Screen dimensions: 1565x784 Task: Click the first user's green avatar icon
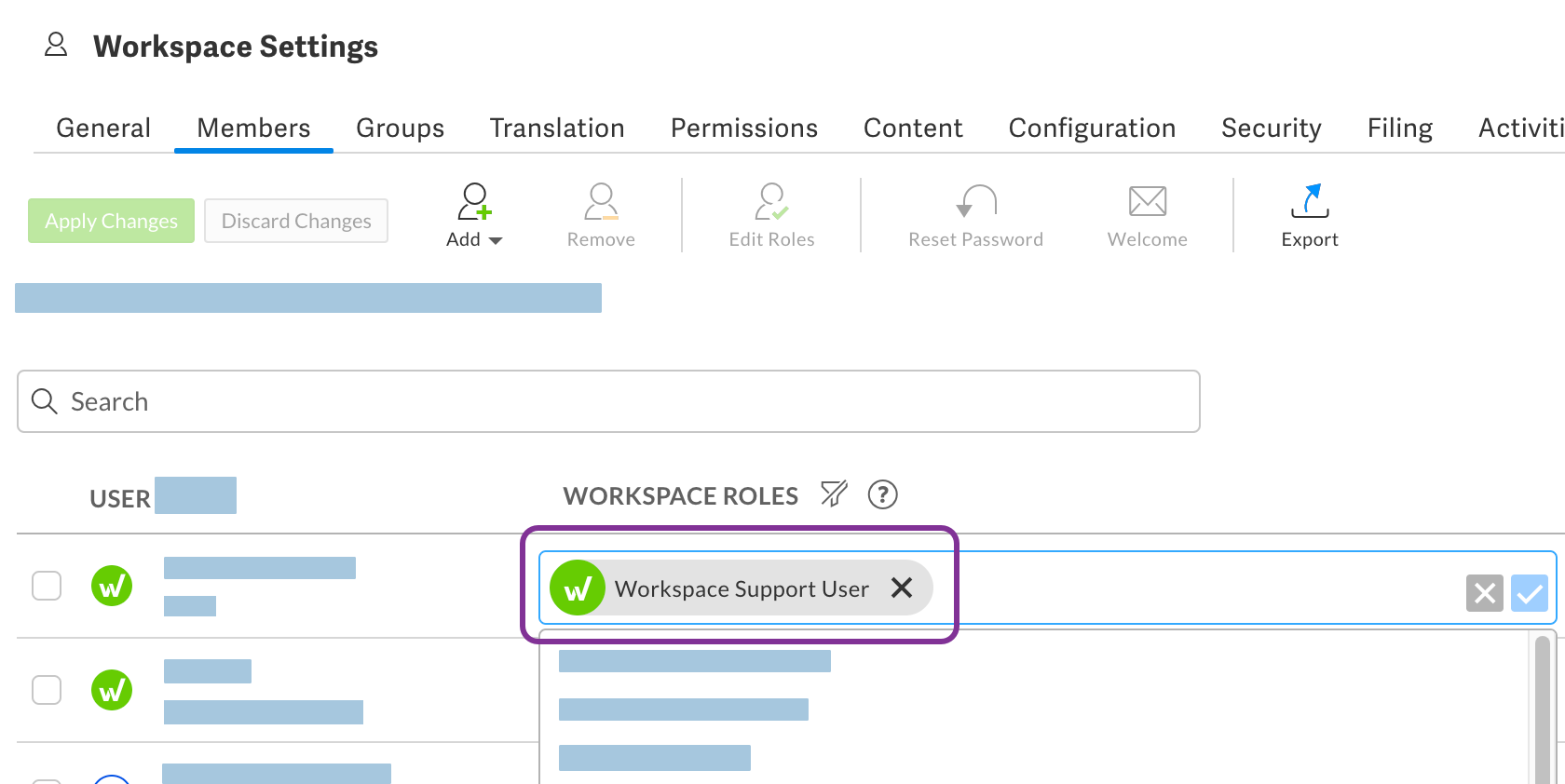pos(112,586)
